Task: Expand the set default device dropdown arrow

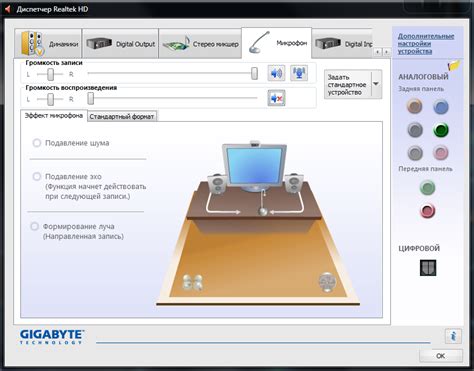Action: click(376, 84)
